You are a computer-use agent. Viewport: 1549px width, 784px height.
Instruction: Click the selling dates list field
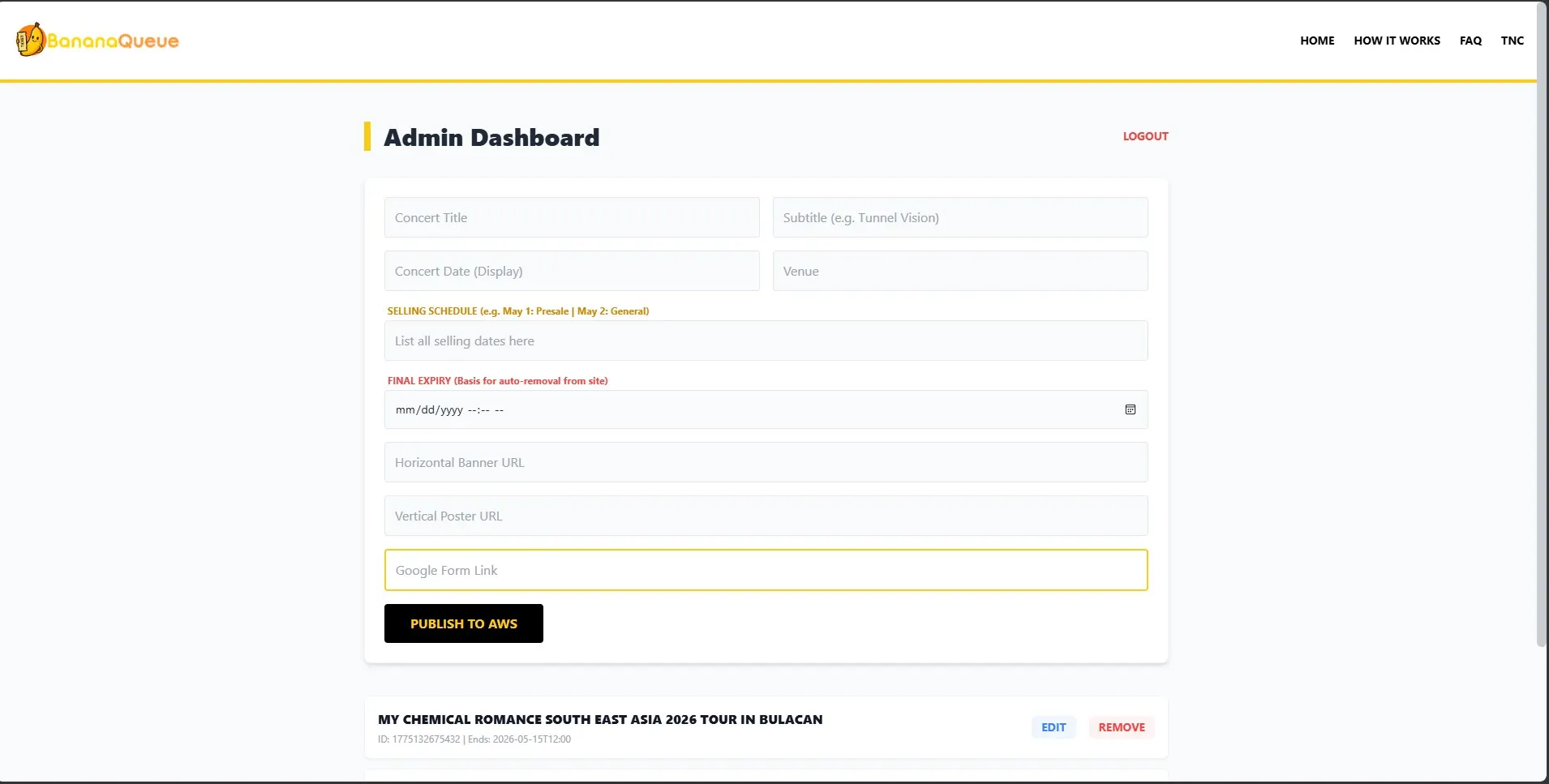click(766, 341)
